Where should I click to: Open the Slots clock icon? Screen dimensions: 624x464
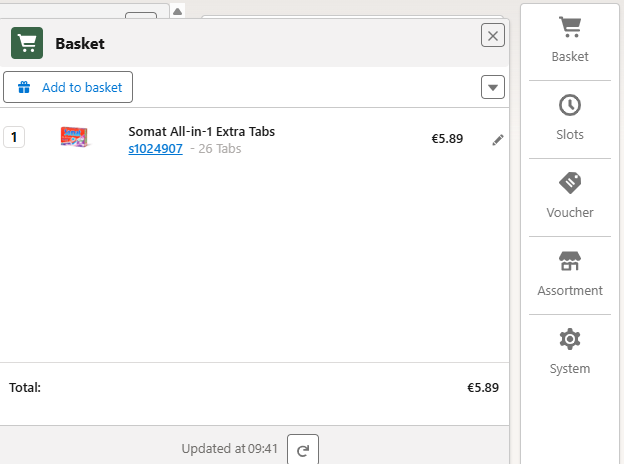point(570,105)
